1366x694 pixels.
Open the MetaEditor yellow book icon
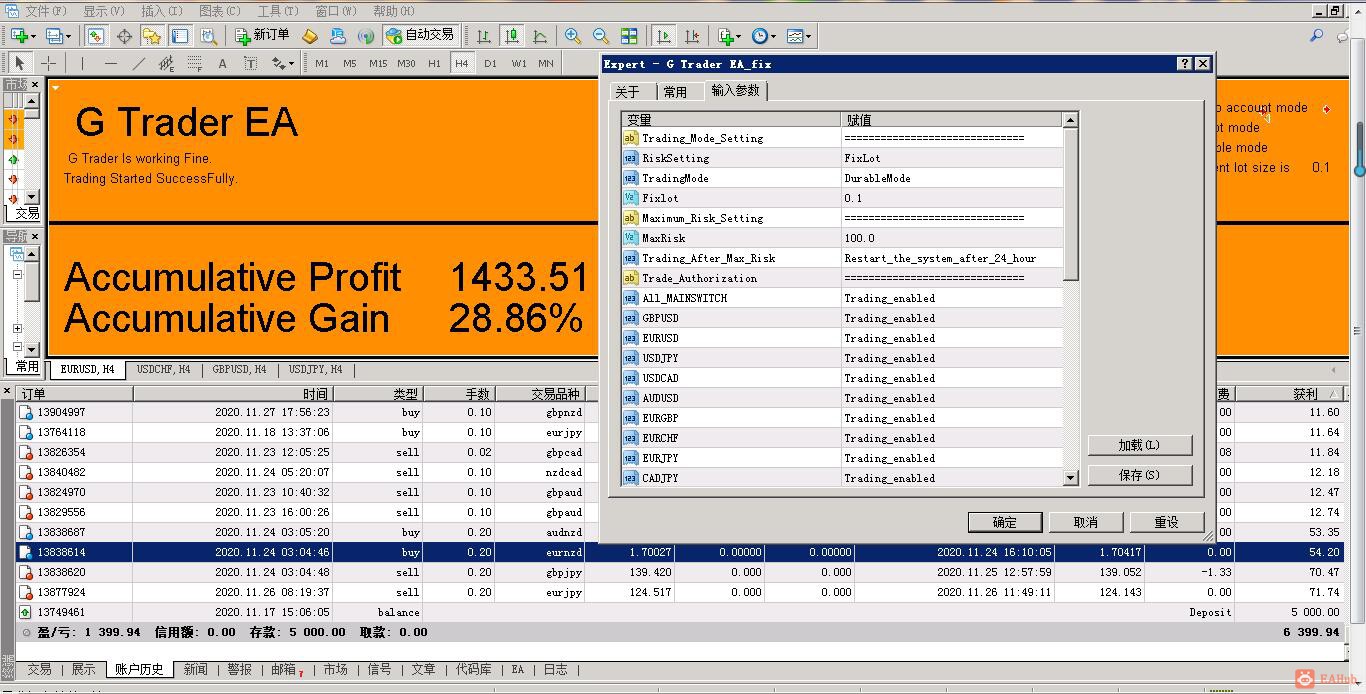point(310,36)
